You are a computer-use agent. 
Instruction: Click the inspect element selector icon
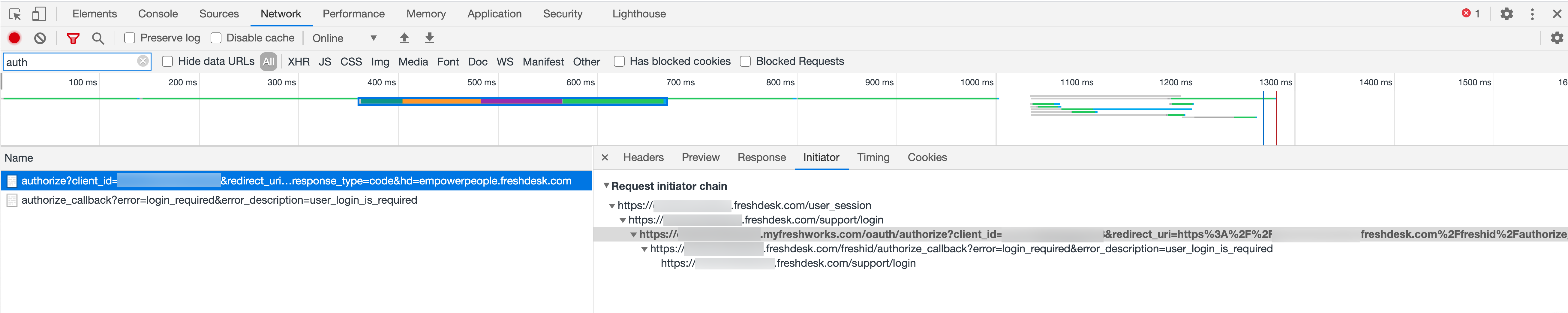15,14
